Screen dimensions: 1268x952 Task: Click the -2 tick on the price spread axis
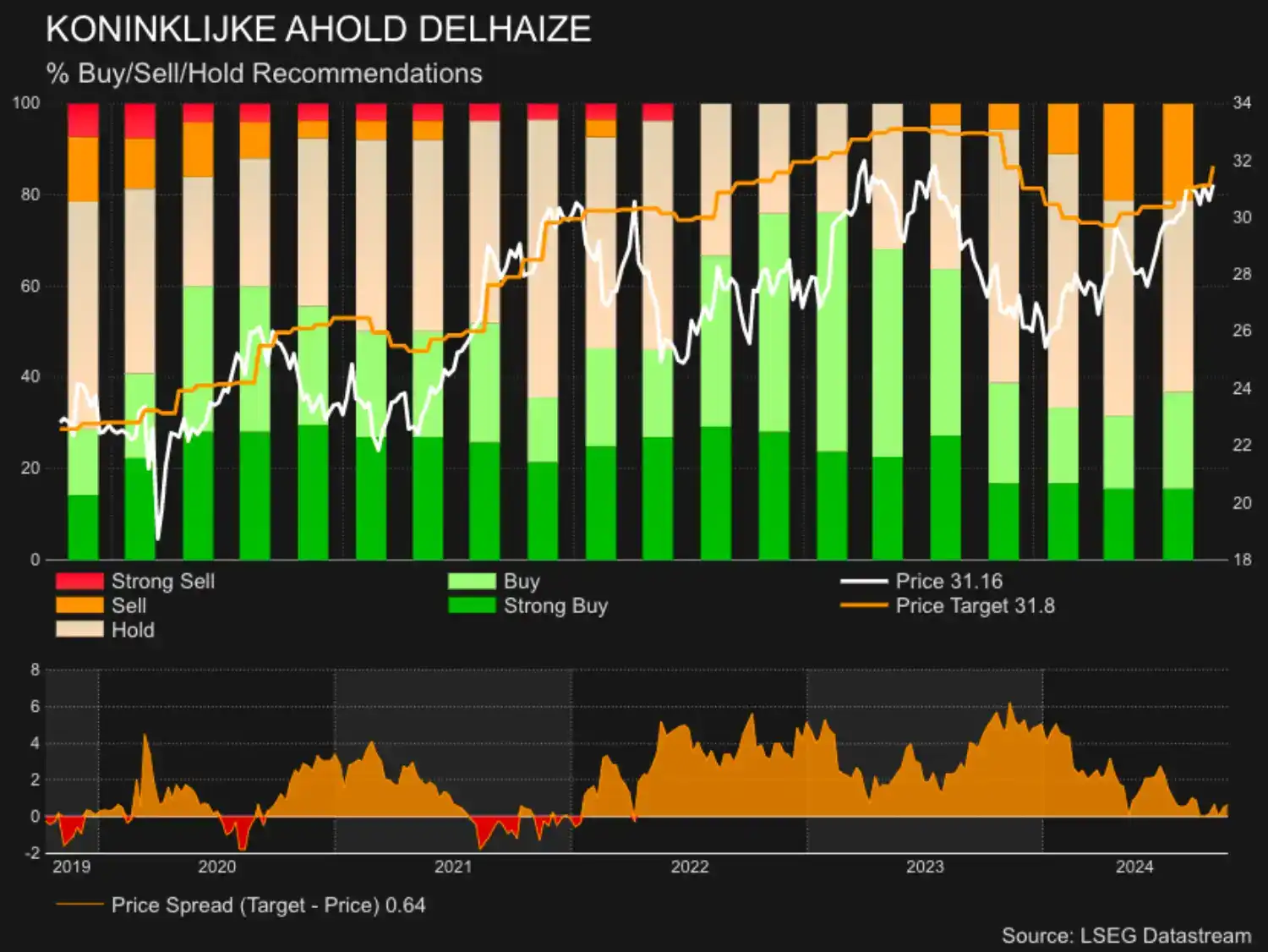click(32, 853)
